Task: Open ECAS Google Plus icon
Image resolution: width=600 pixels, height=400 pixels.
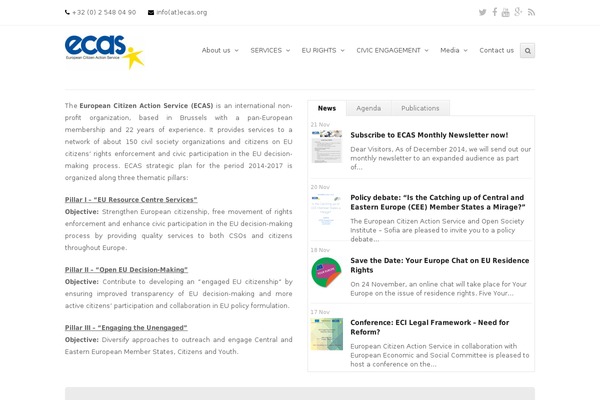Action: (x=518, y=12)
